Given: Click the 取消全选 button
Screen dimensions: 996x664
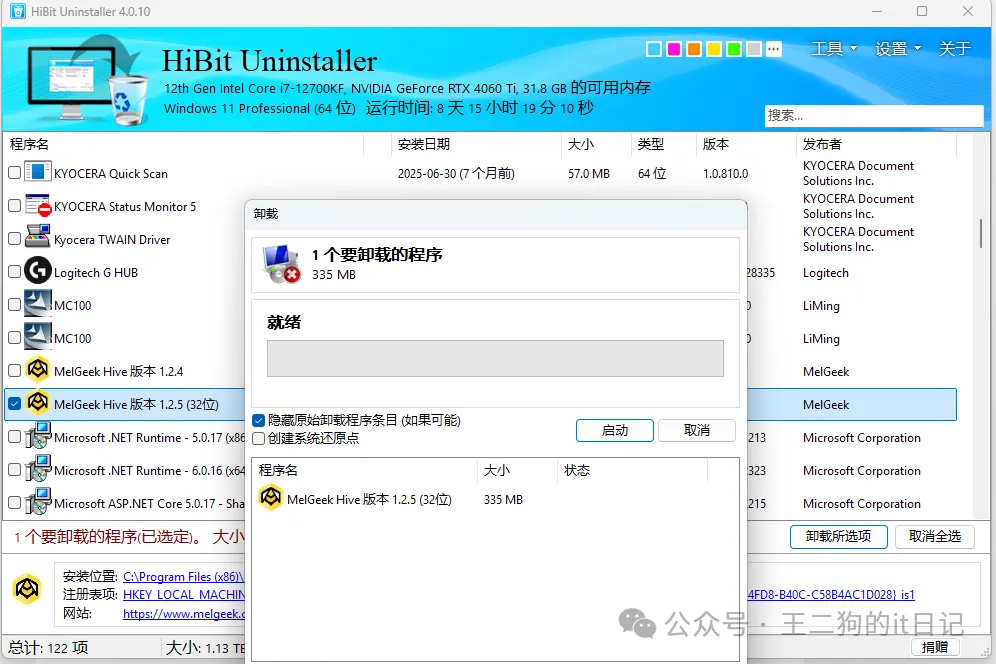Looking at the screenshot, I should [x=935, y=536].
